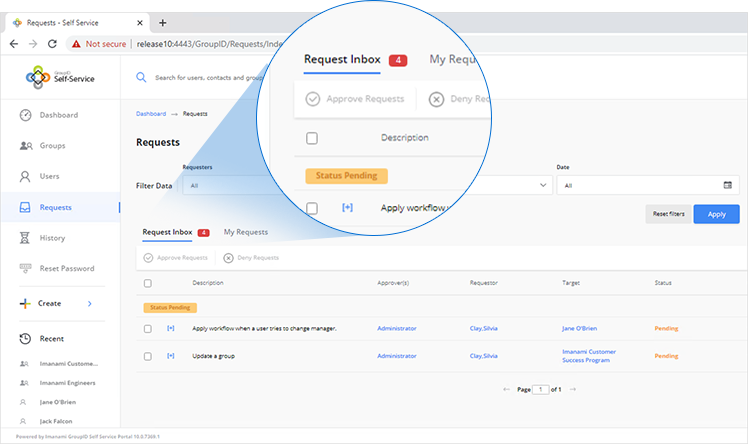Click the History hourglass icon in sidebar
This screenshot has width=748, height=444.
tap(25, 237)
